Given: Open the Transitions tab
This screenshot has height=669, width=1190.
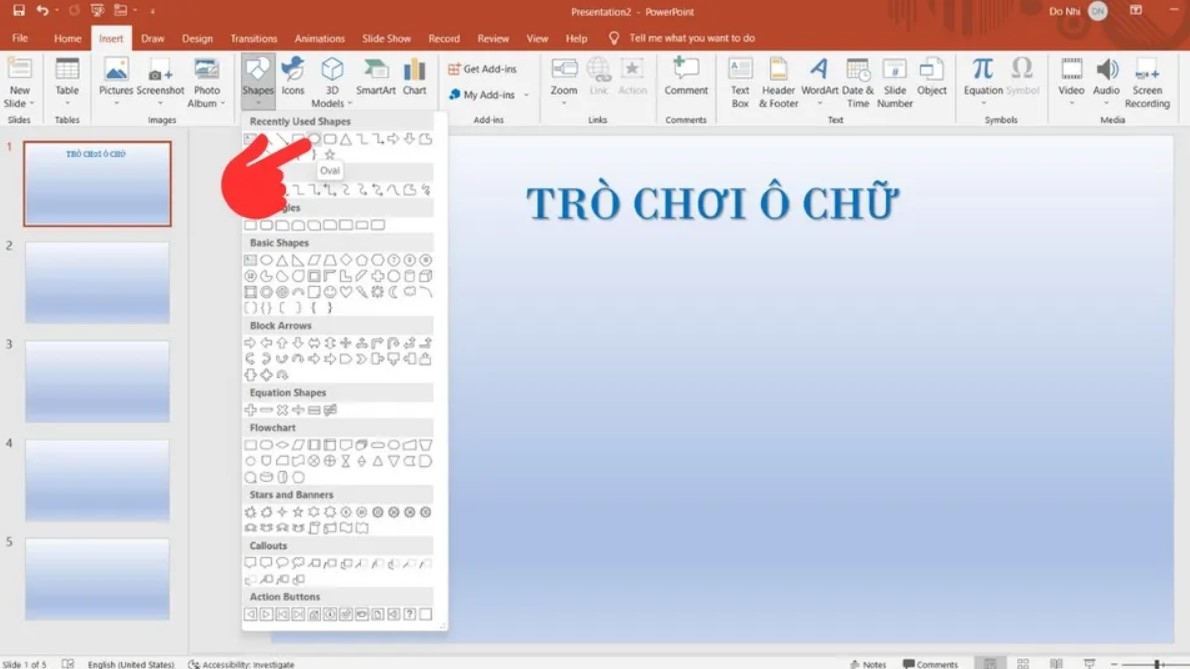Looking at the screenshot, I should (253, 38).
